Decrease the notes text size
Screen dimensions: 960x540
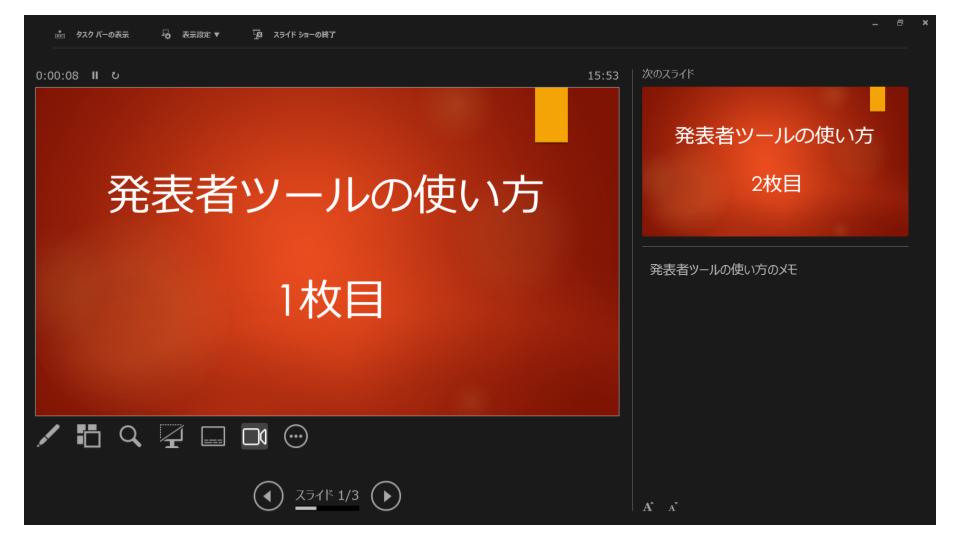point(672,507)
